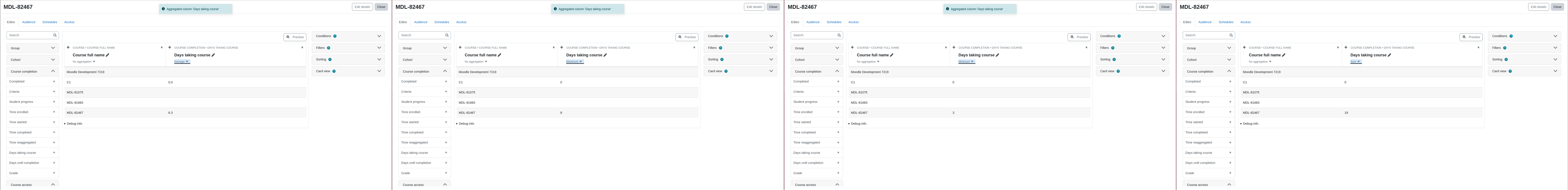Viewport: 1568px width, 190px height.
Task: Open the Minimum aggregation dropdown for Days taking course
Action: pyautogui.click(x=967, y=62)
